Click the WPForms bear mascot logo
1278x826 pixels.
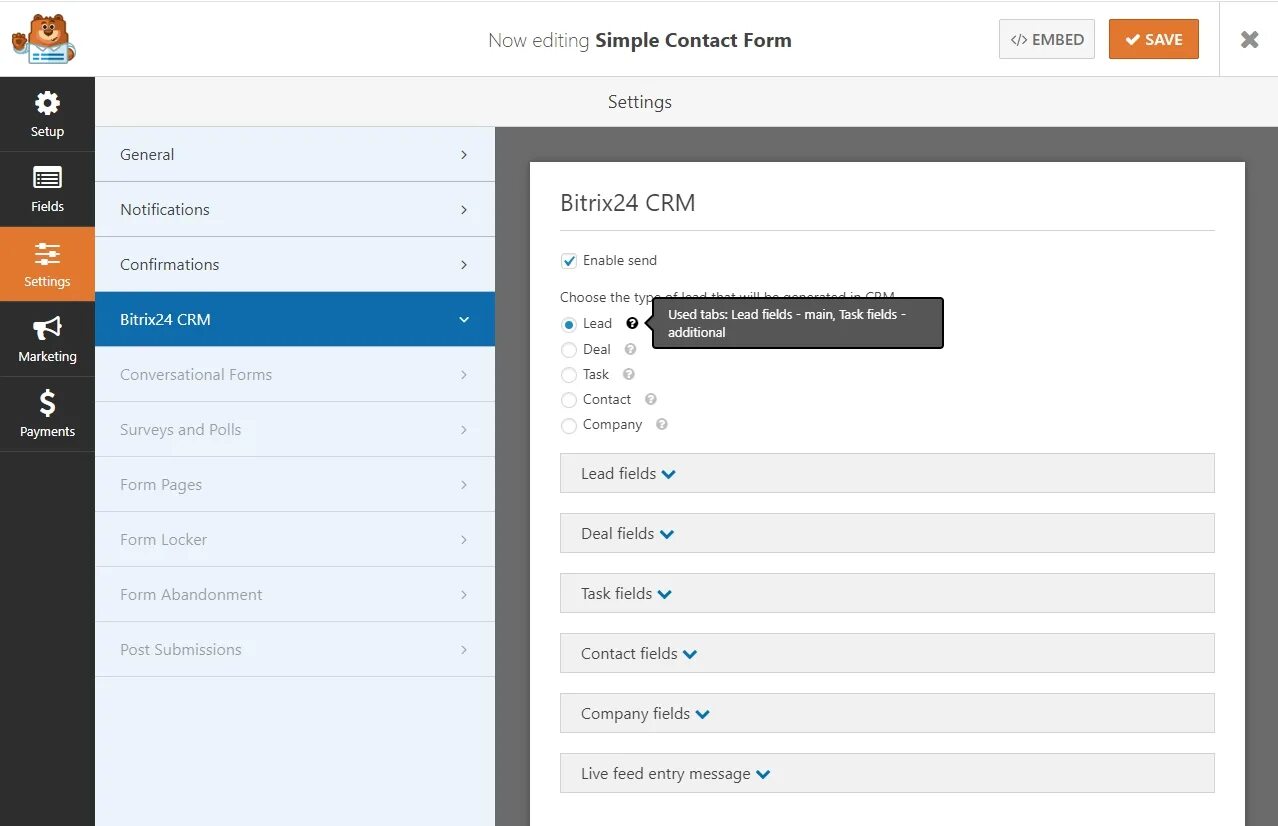pyautogui.click(x=43, y=39)
